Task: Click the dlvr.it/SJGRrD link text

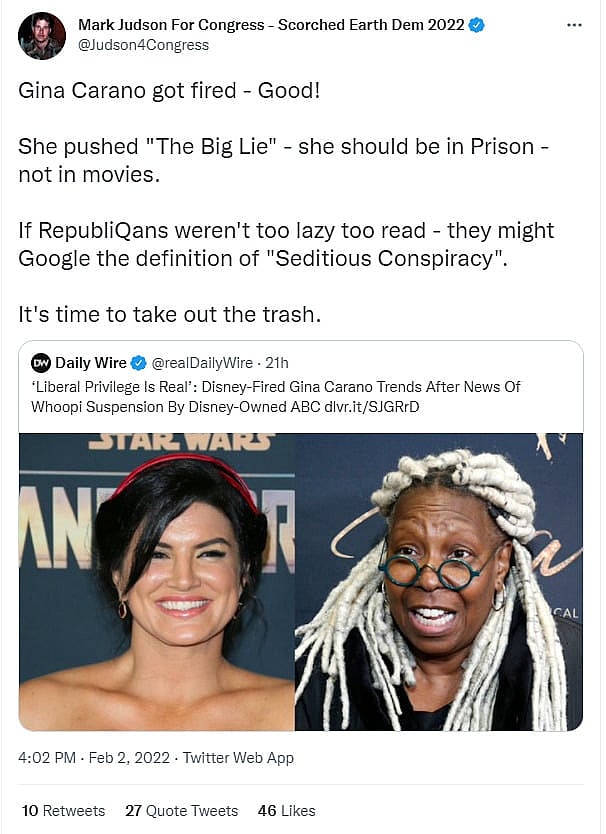Action: tap(372, 407)
